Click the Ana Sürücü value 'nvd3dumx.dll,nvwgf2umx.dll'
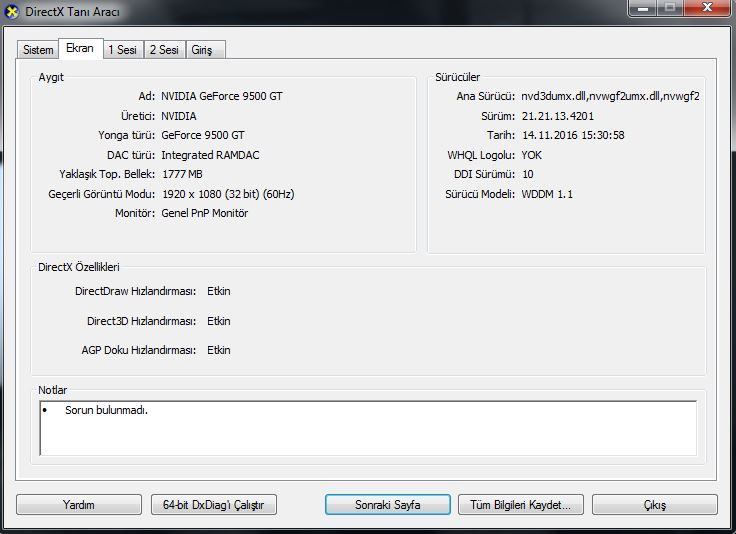This screenshot has width=736, height=534. 610,96
